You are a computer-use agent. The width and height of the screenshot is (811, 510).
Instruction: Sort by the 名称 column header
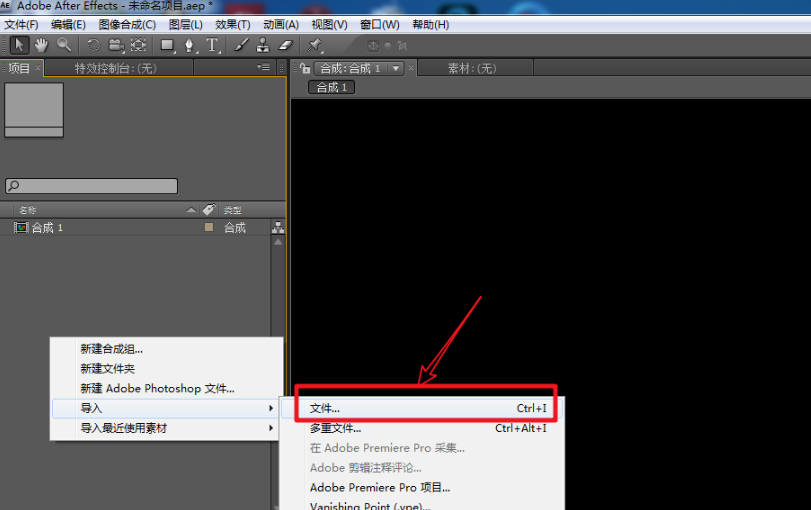27,210
